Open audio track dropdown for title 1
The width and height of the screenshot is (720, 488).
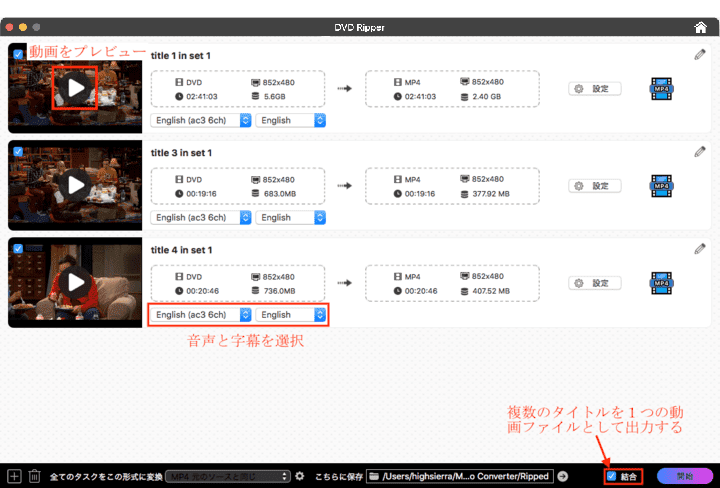tap(201, 120)
